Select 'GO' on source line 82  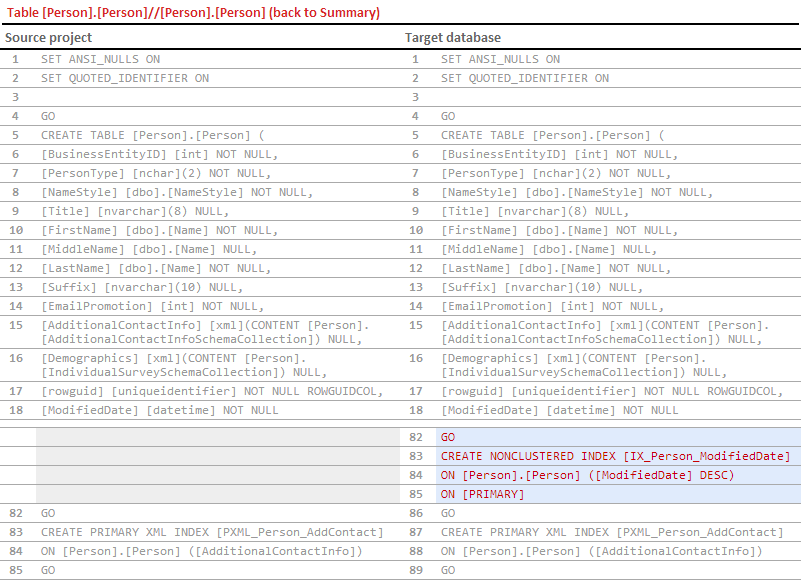point(48,513)
